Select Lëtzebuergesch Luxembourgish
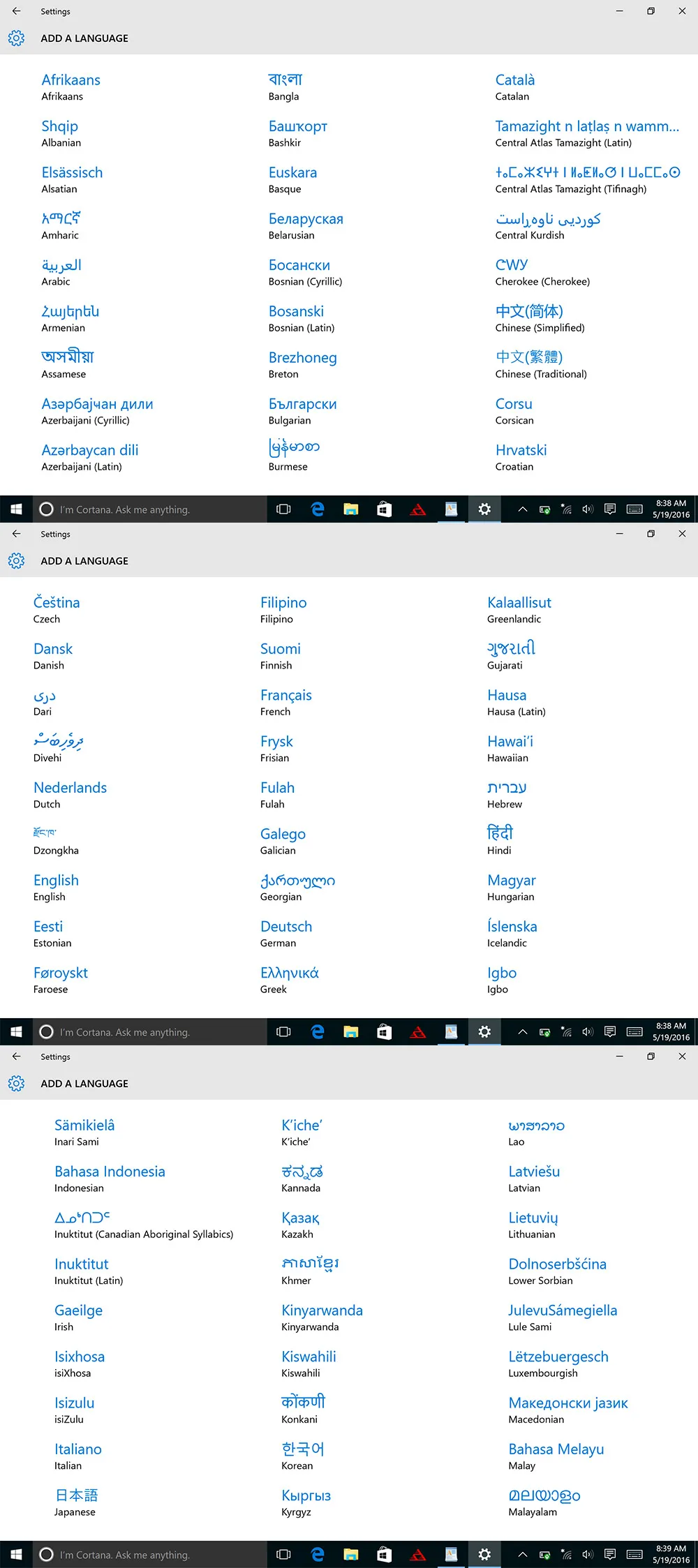This screenshot has height=1568, width=698. coord(558,1364)
